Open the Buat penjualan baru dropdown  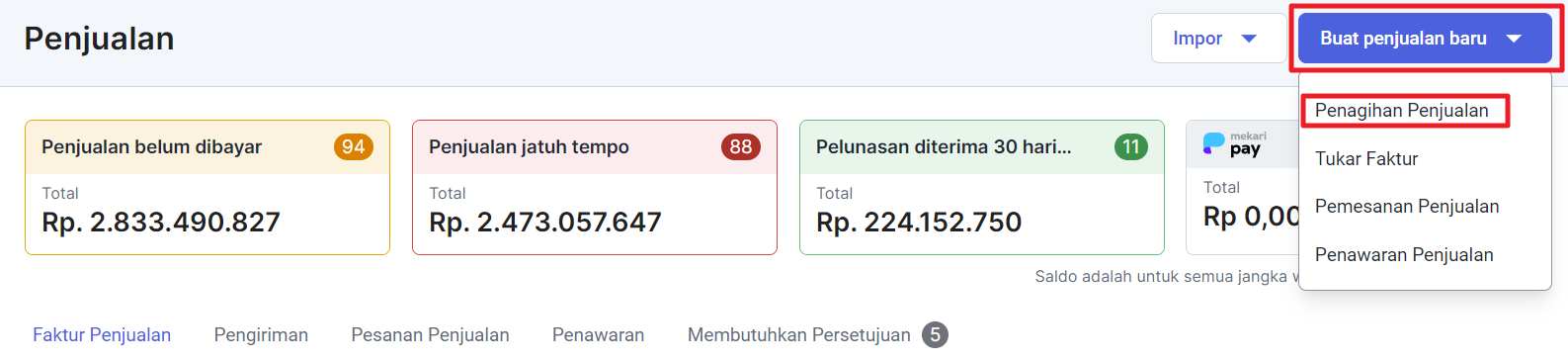click(x=1425, y=39)
